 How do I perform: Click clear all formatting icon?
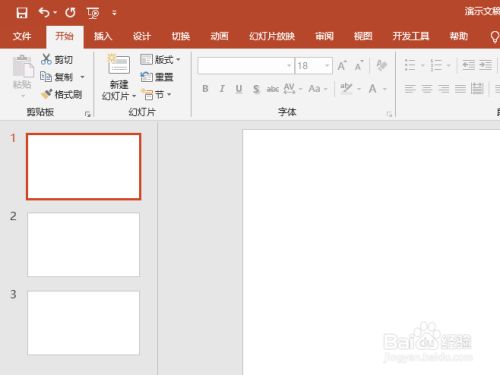[x=381, y=65]
